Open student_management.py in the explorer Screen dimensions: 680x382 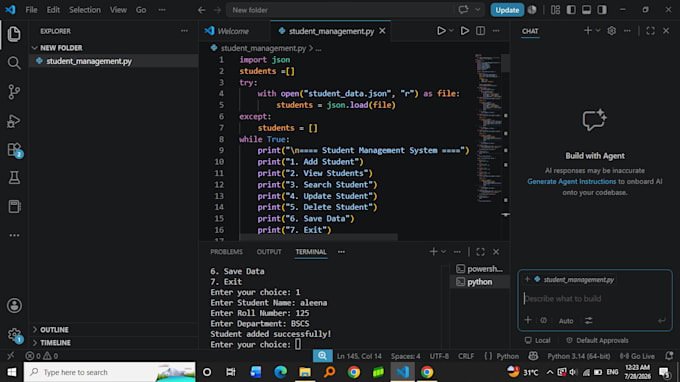click(x=89, y=61)
